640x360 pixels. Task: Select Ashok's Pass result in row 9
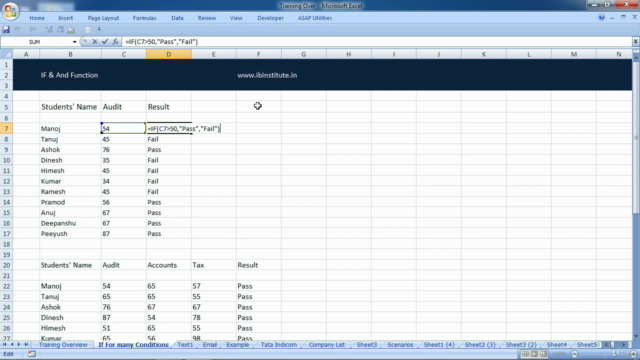(x=169, y=150)
